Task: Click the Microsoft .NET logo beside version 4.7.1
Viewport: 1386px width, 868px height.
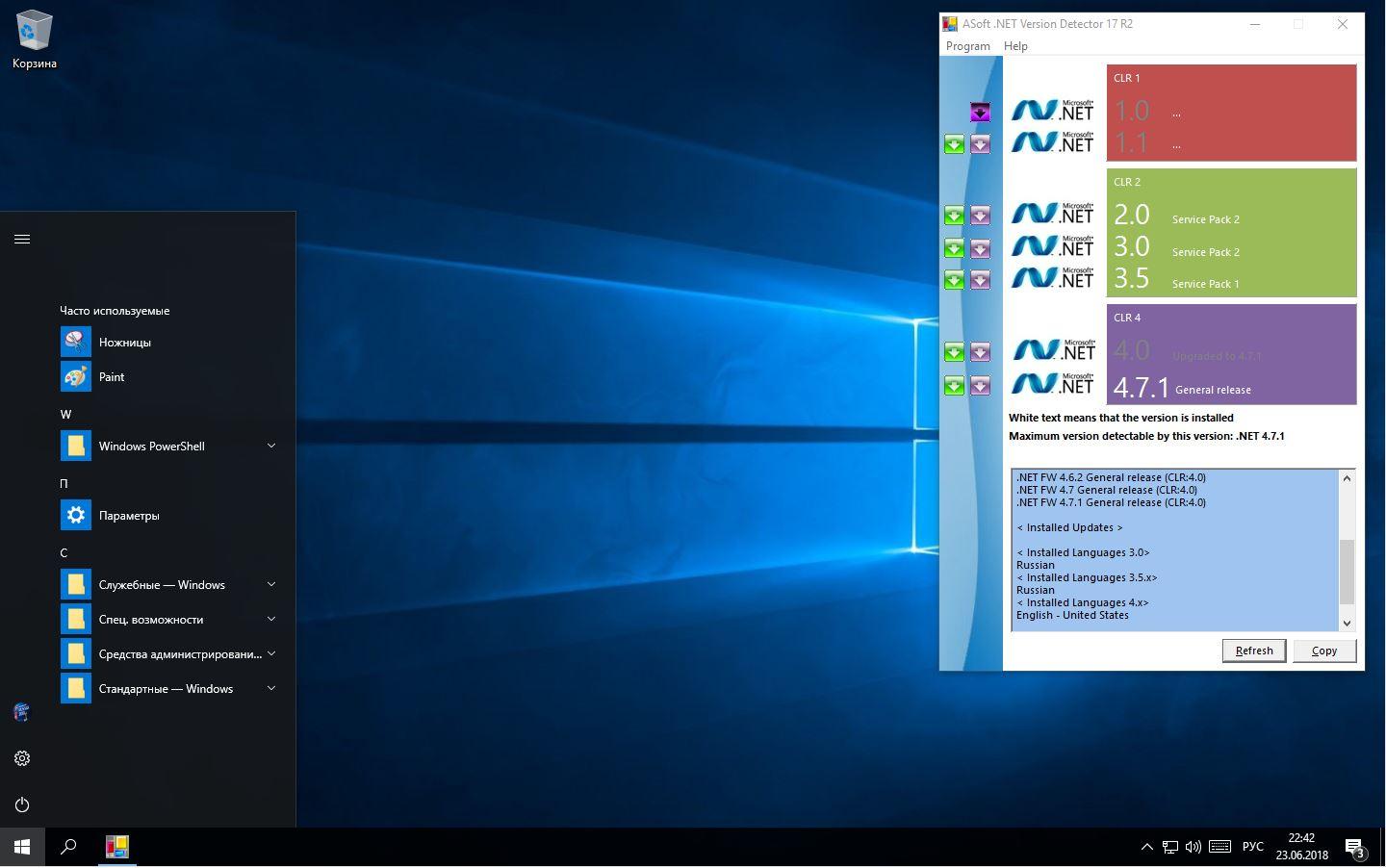Action: pyautogui.click(x=1053, y=383)
